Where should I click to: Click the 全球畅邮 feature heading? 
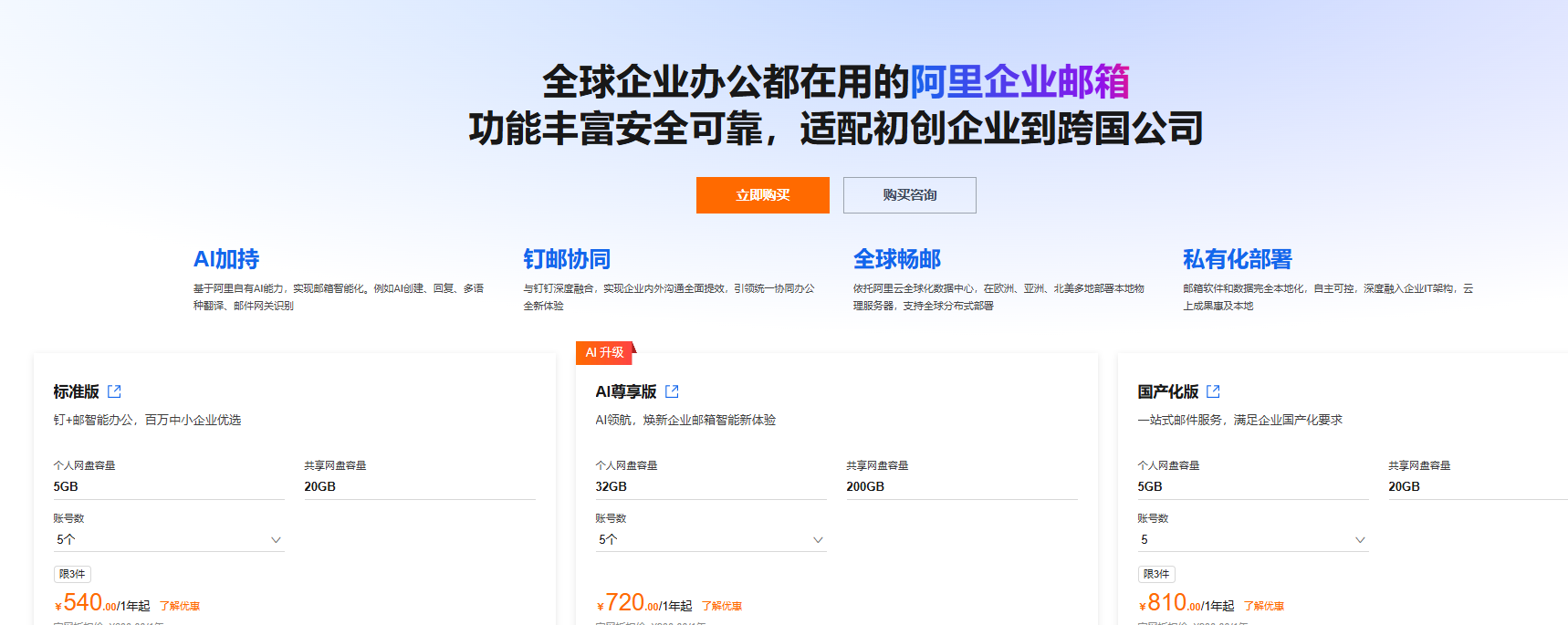click(x=897, y=259)
